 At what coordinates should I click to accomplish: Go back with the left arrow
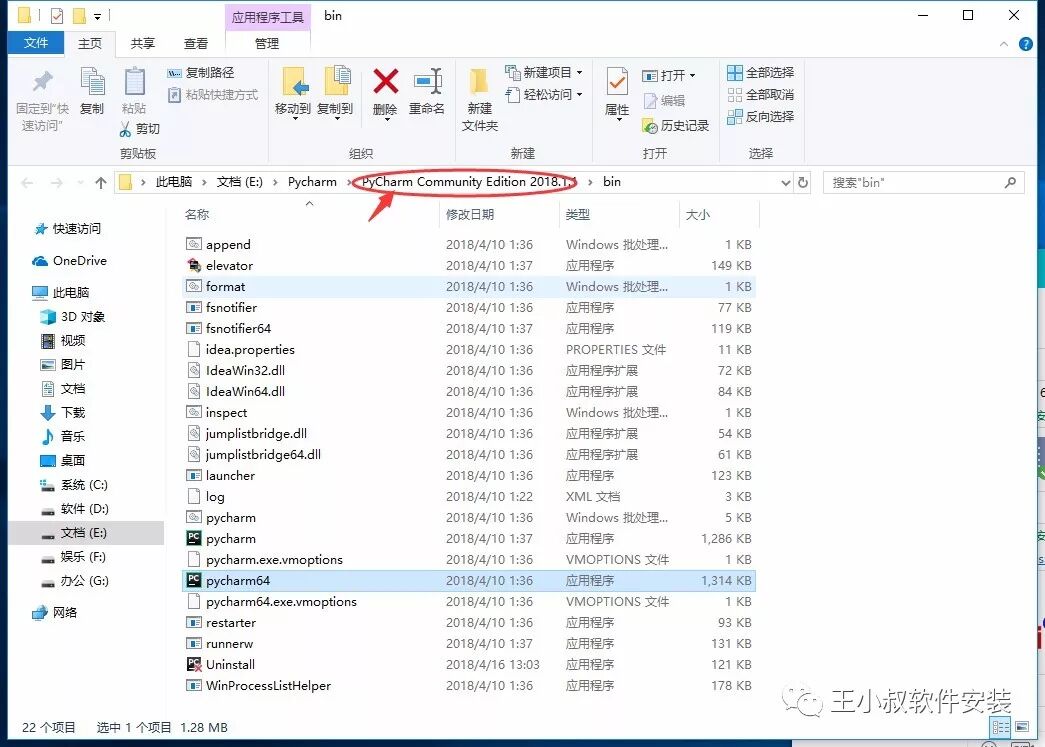coord(27,183)
